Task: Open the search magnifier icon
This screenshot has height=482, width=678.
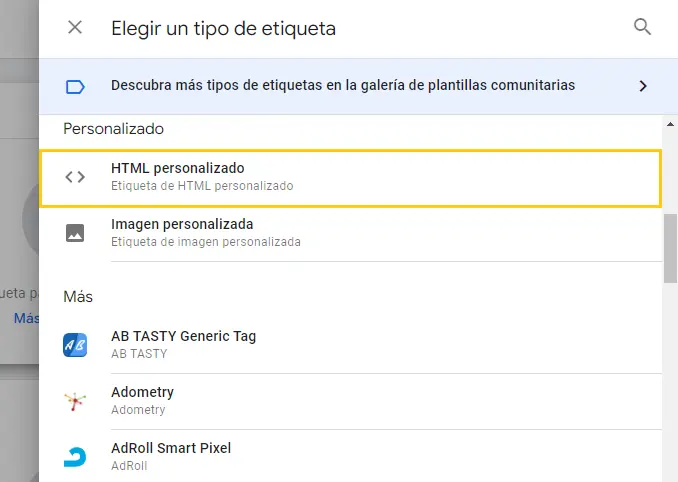Action: 642,27
